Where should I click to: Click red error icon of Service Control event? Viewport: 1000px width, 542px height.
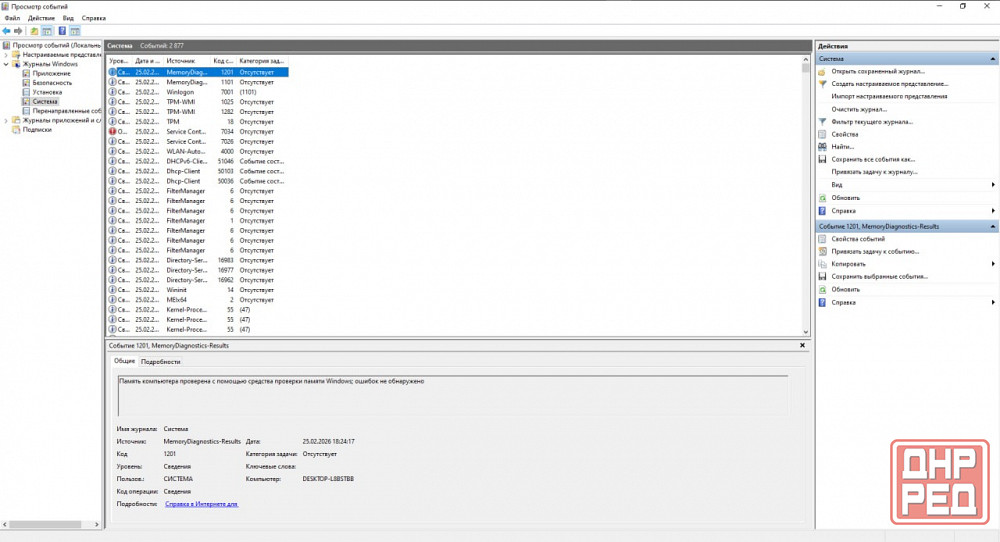click(x=112, y=132)
